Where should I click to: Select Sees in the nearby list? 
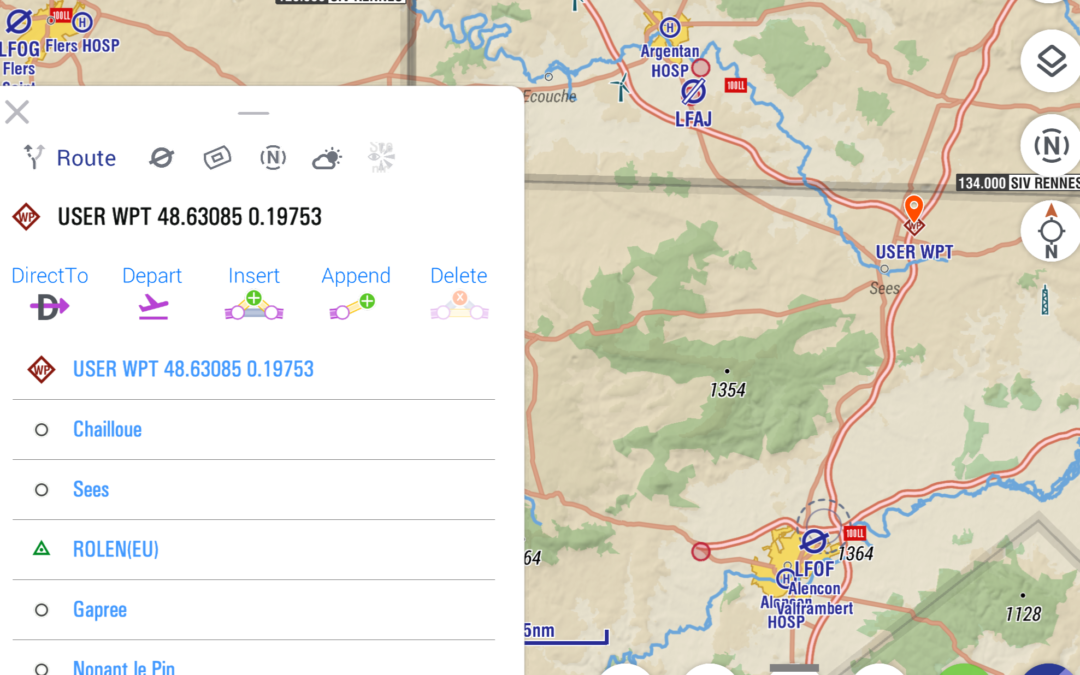point(253,489)
